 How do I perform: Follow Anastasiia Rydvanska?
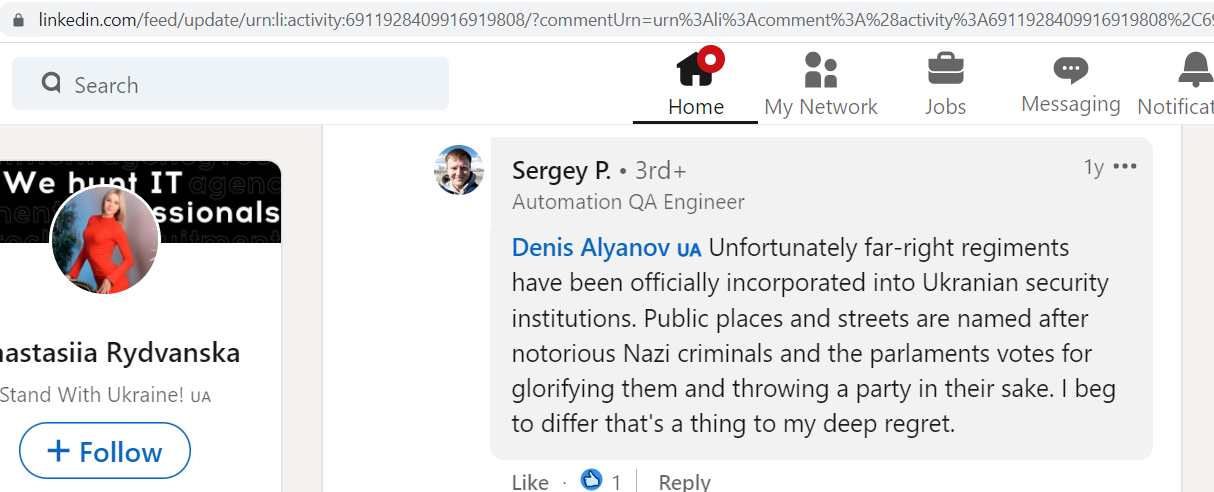pos(105,451)
